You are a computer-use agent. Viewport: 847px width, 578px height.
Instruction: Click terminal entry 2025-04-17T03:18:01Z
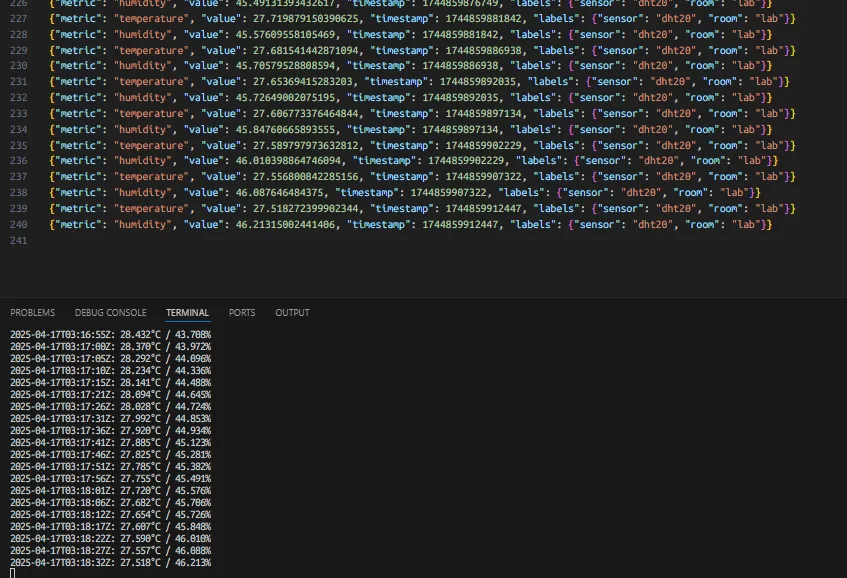pyautogui.click(x=62, y=491)
